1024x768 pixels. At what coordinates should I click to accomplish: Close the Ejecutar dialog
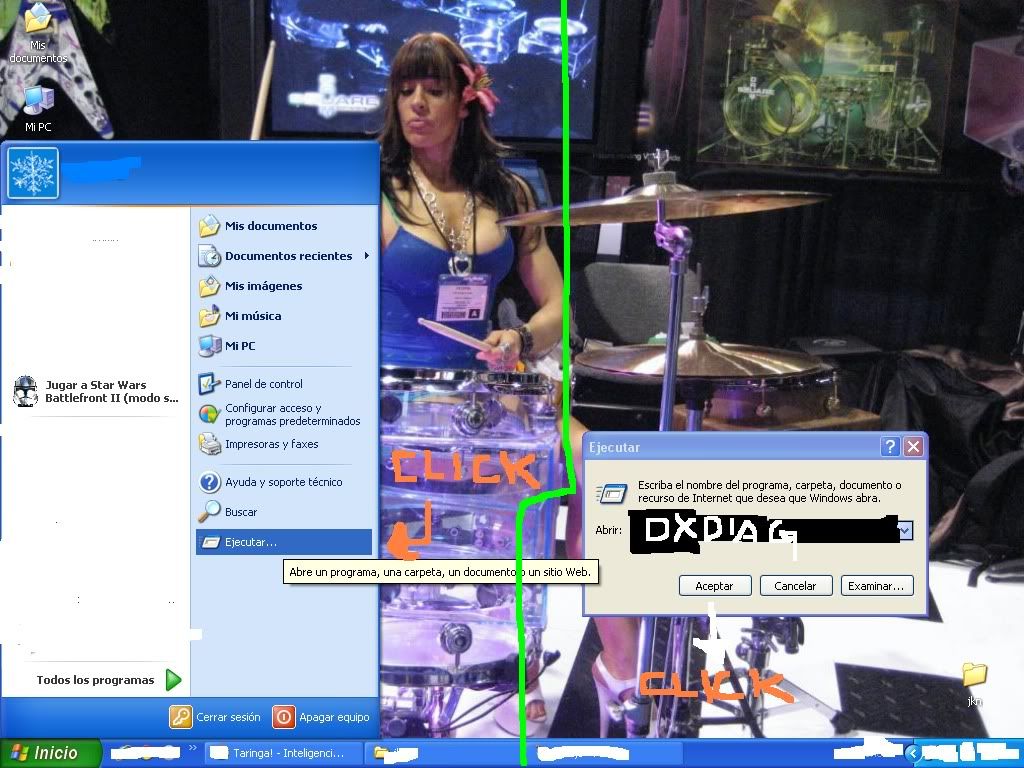tap(913, 447)
